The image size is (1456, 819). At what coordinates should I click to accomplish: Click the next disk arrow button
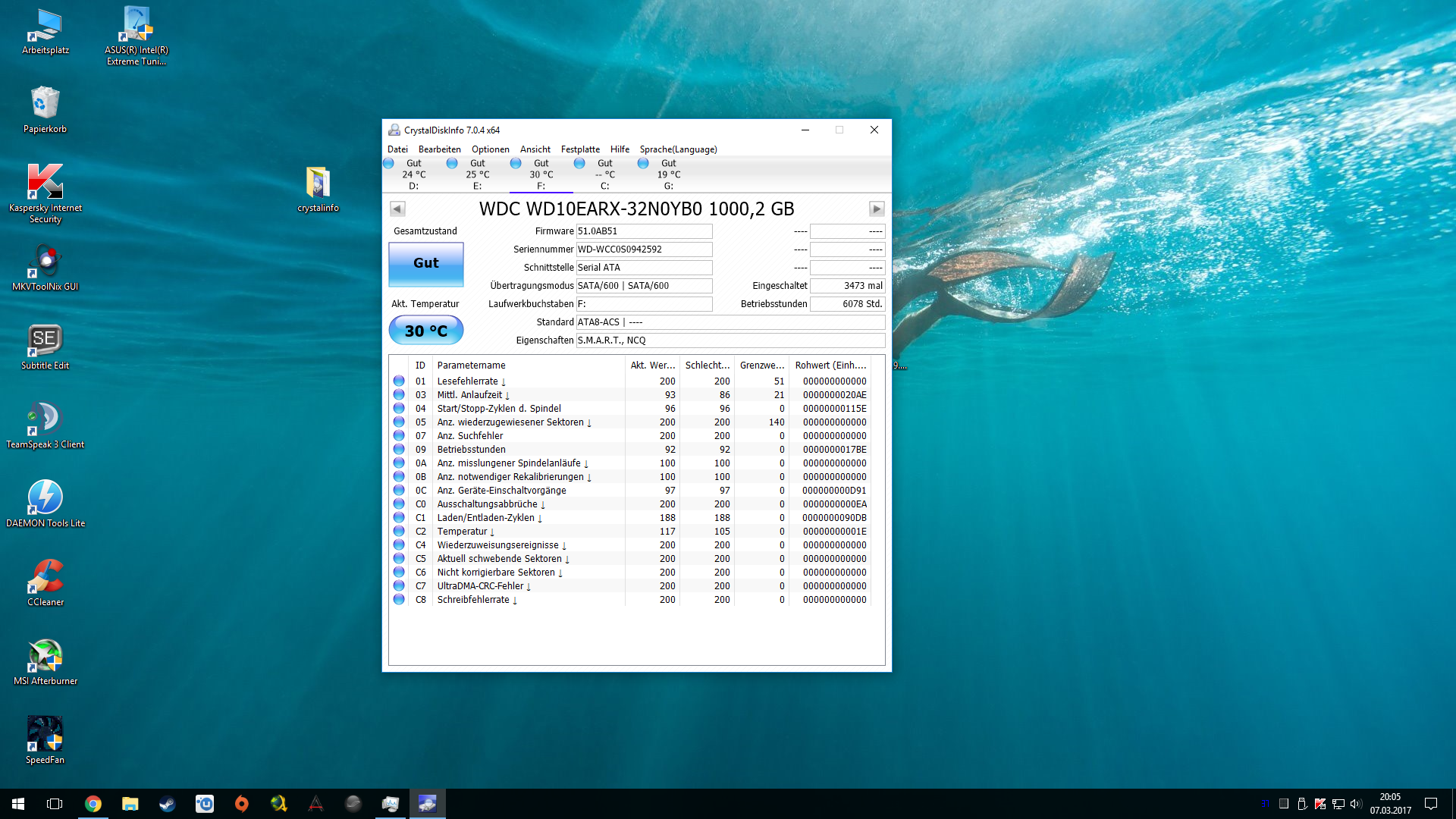tap(877, 209)
